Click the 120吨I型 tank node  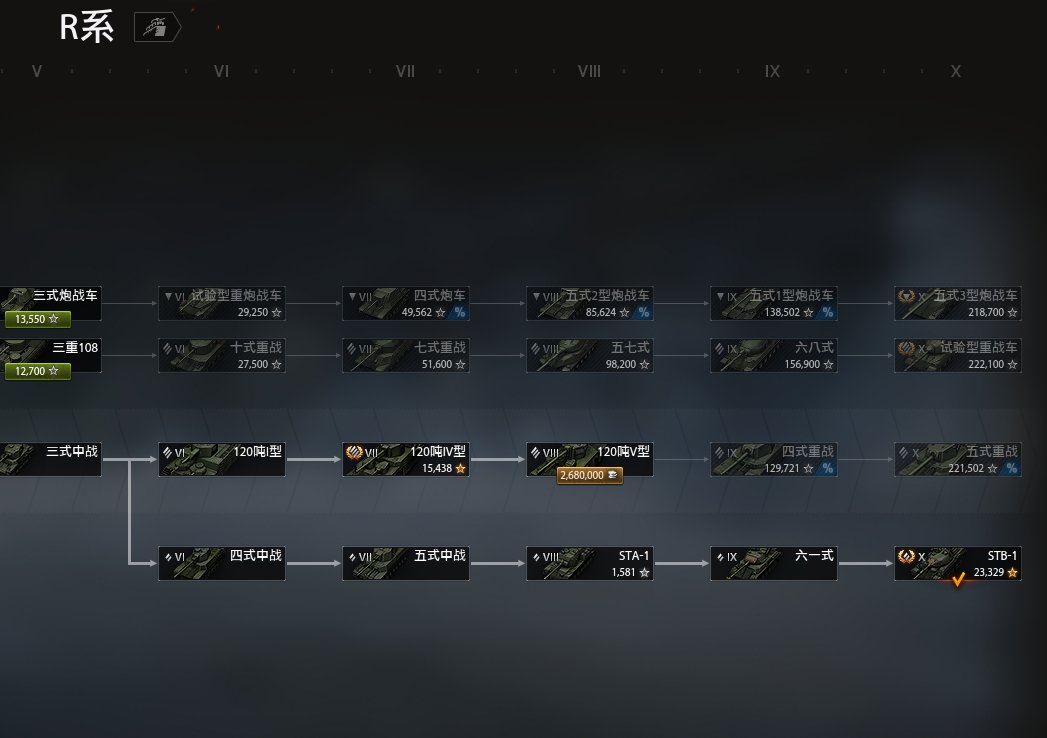[222, 459]
